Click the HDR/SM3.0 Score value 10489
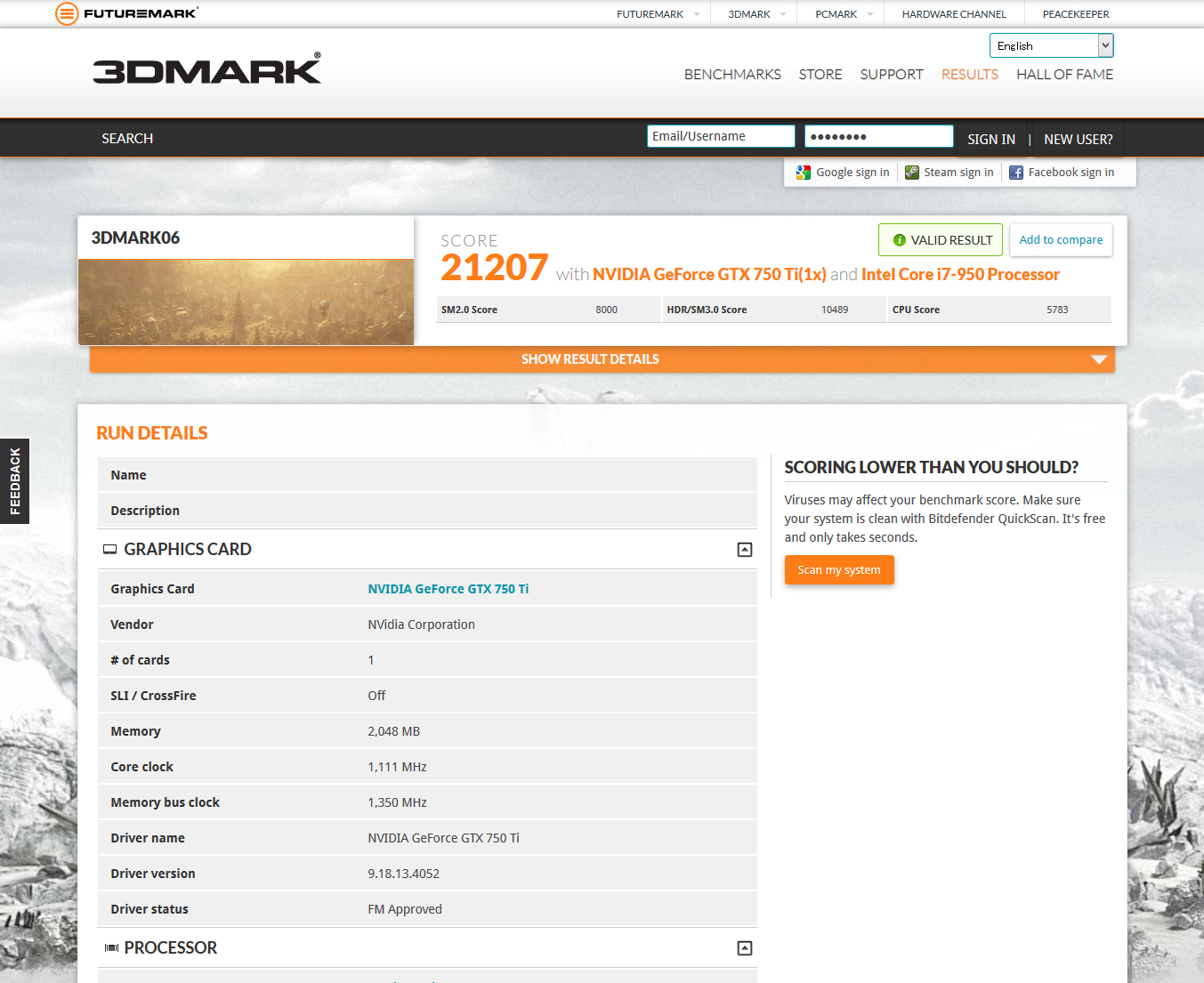The height and width of the screenshot is (983, 1204). (x=835, y=310)
